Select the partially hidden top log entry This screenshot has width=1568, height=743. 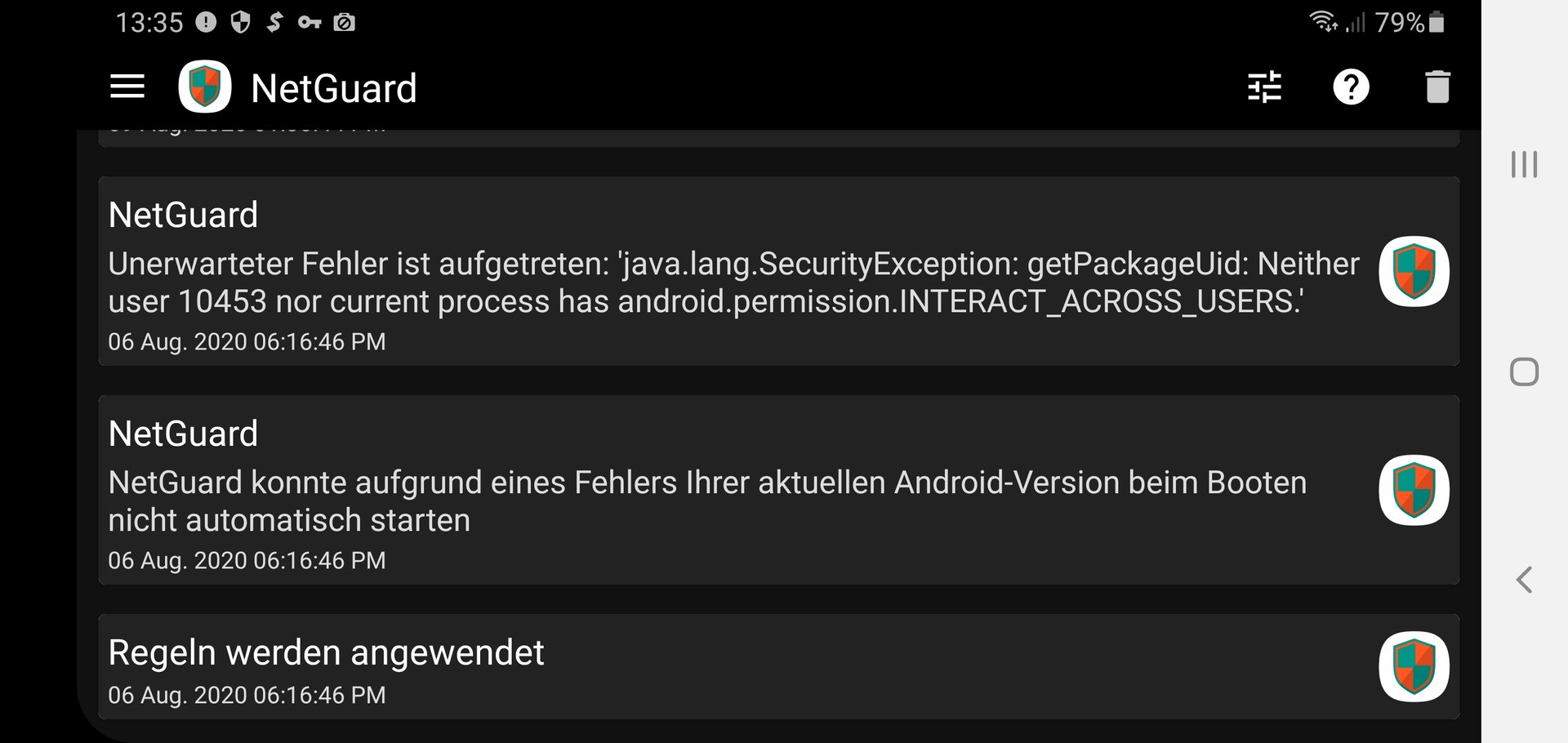778,138
